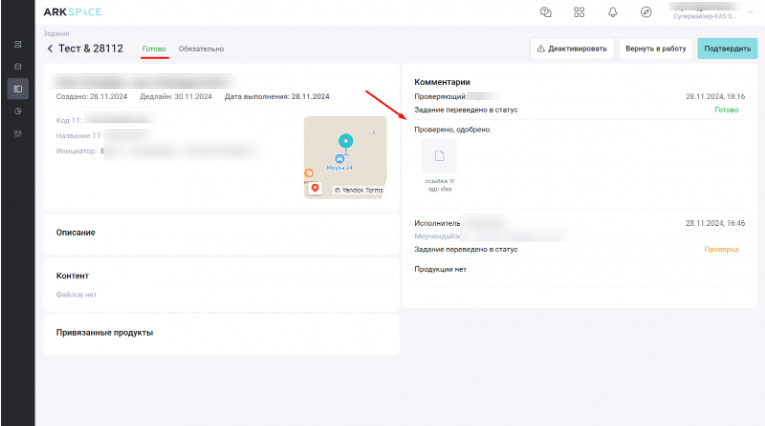Click the Проверяющий label
The width and height of the screenshot is (765, 426).
click(x=441, y=96)
